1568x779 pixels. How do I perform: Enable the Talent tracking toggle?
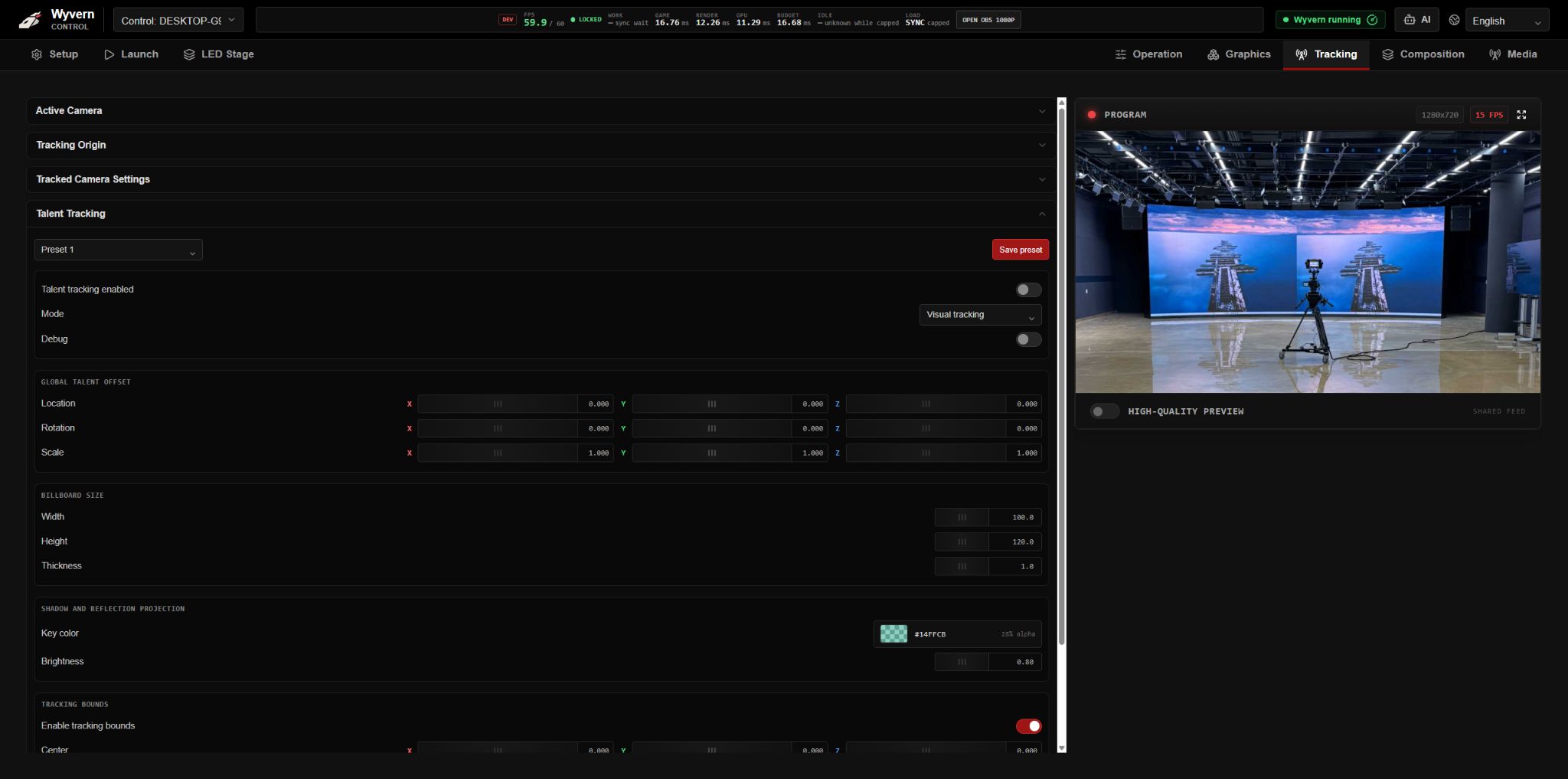click(x=1028, y=290)
